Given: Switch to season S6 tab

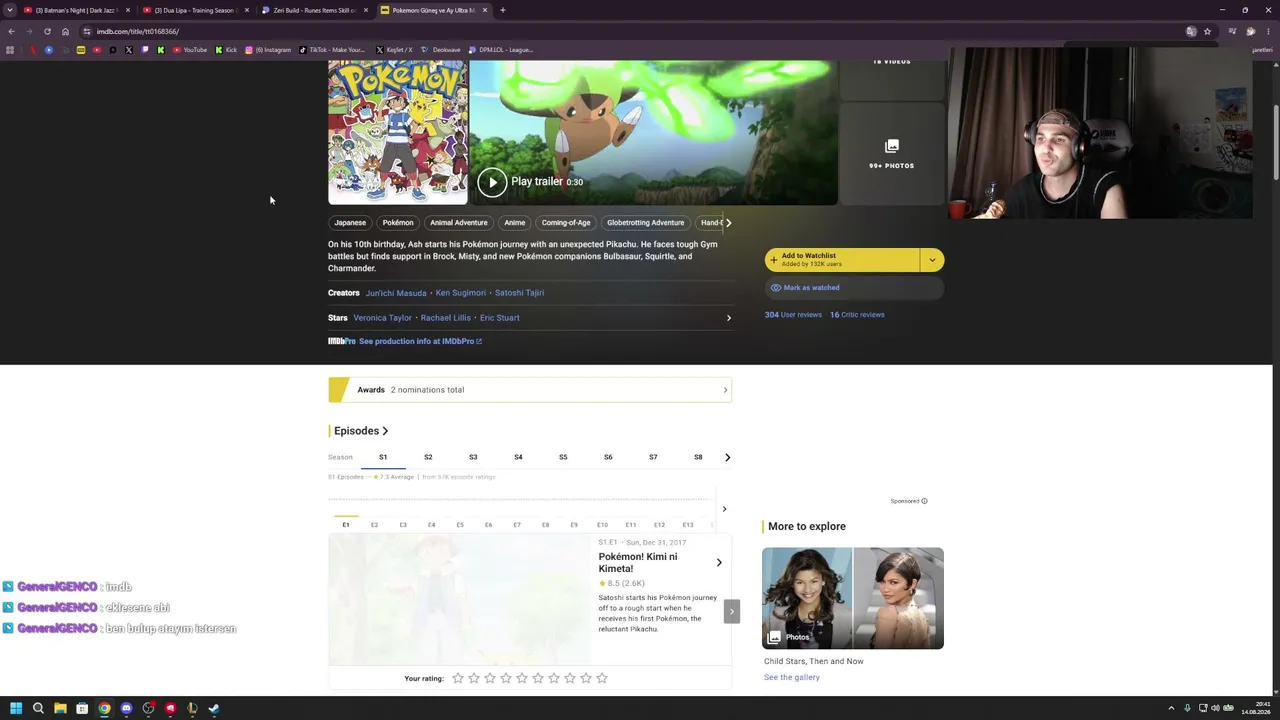Looking at the screenshot, I should click(x=608, y=457).
